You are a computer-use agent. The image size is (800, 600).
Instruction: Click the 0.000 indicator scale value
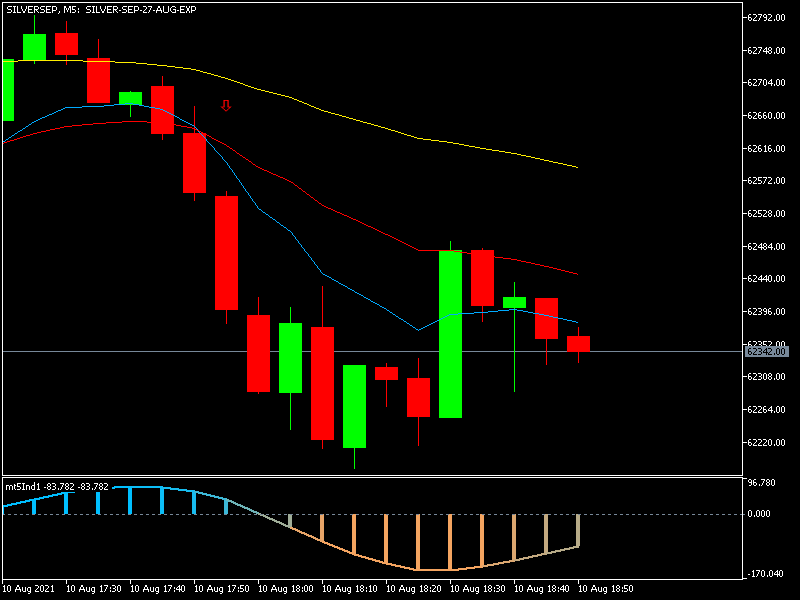point(759,514)
